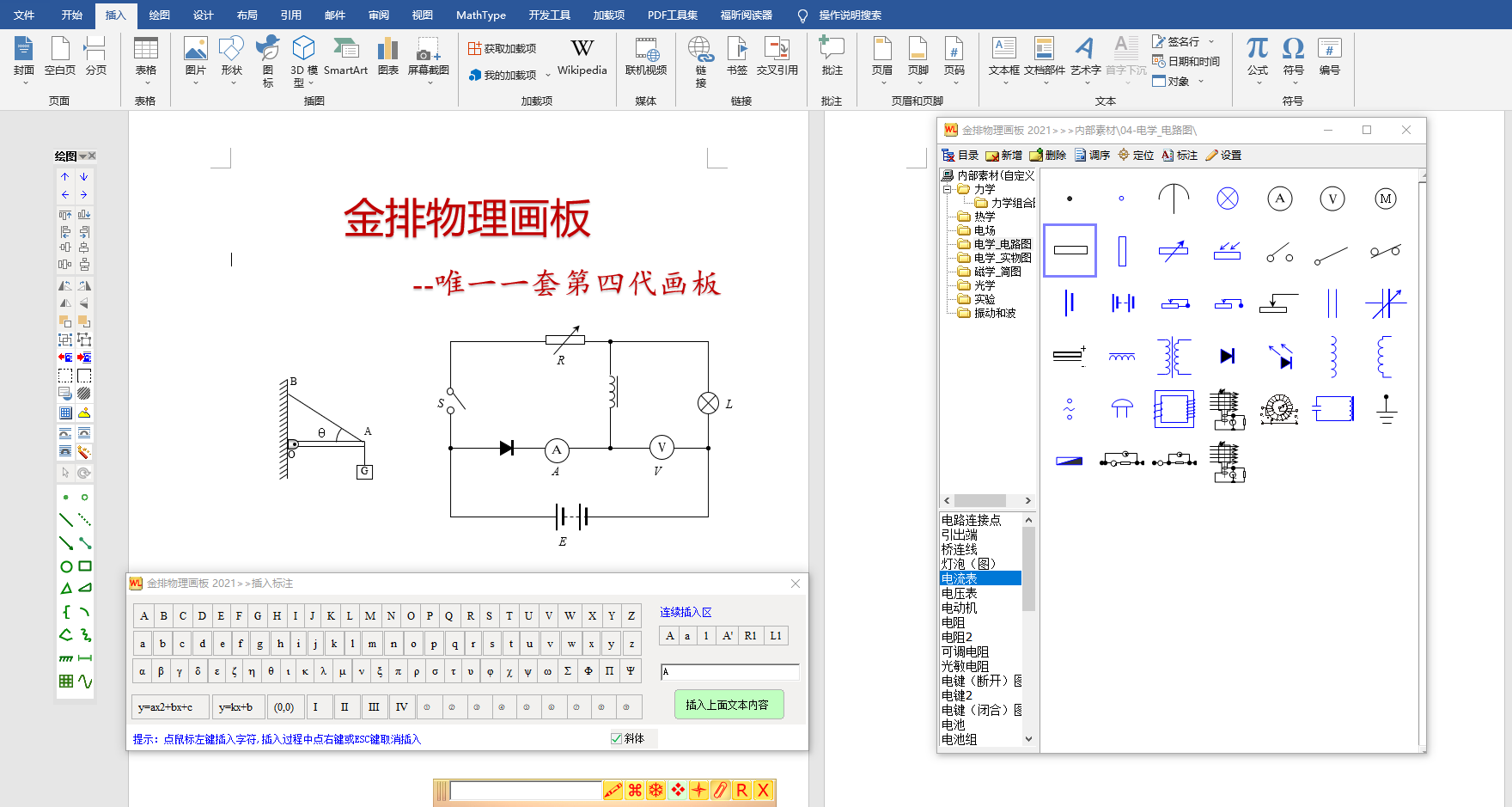Click the SmartArt icon in the ribbon
Viewport: 1512px width, 807px height.
345,58
